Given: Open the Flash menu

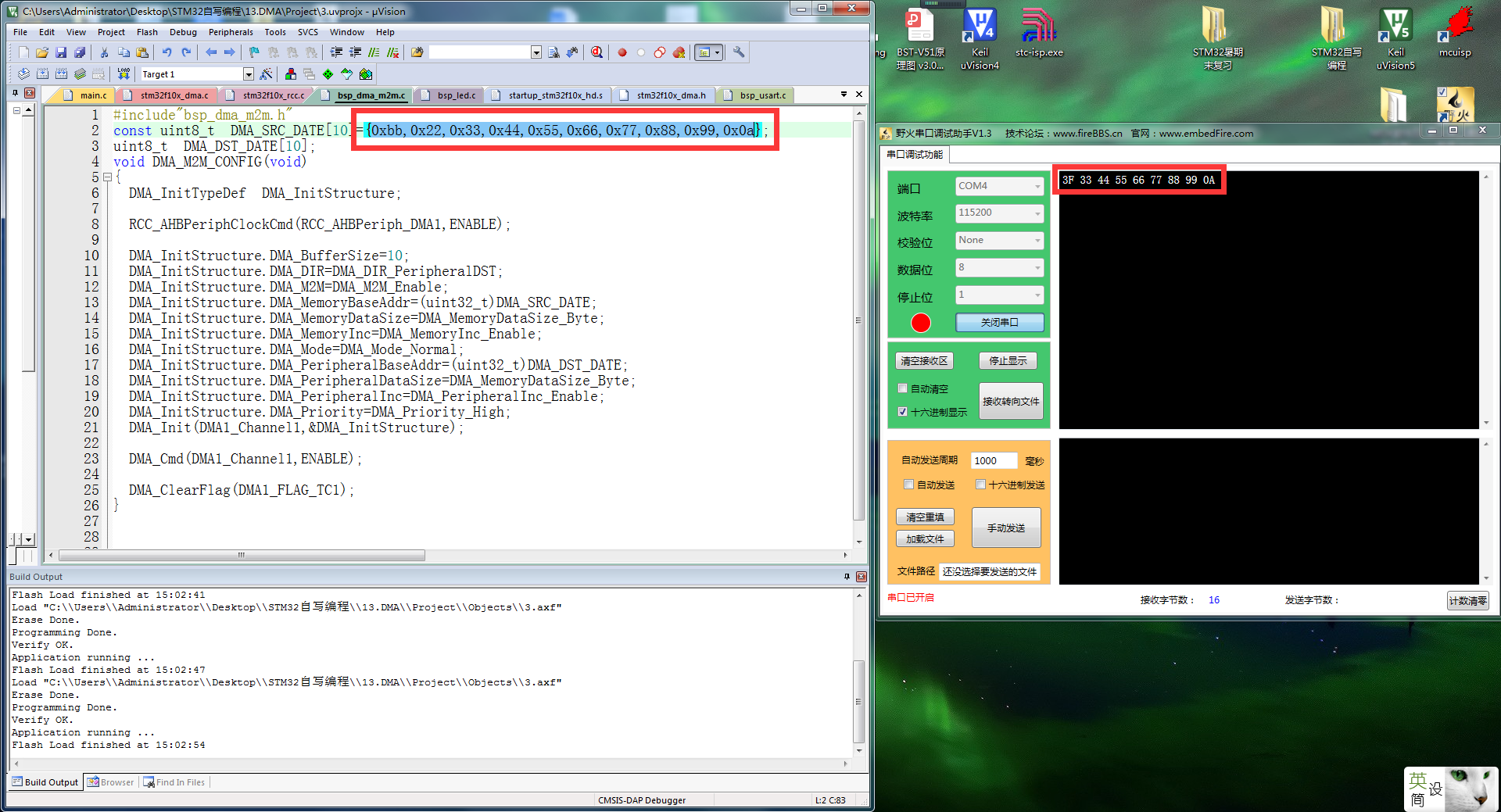Looking at the screenshot, I should click(147, 32).
